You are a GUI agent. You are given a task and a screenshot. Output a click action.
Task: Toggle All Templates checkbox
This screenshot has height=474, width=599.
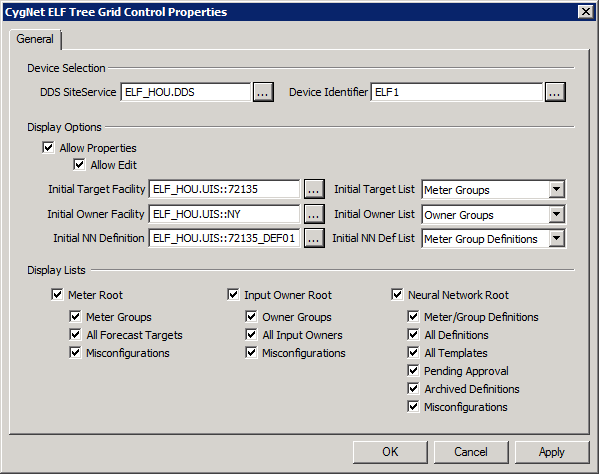[x=413, y=353]
